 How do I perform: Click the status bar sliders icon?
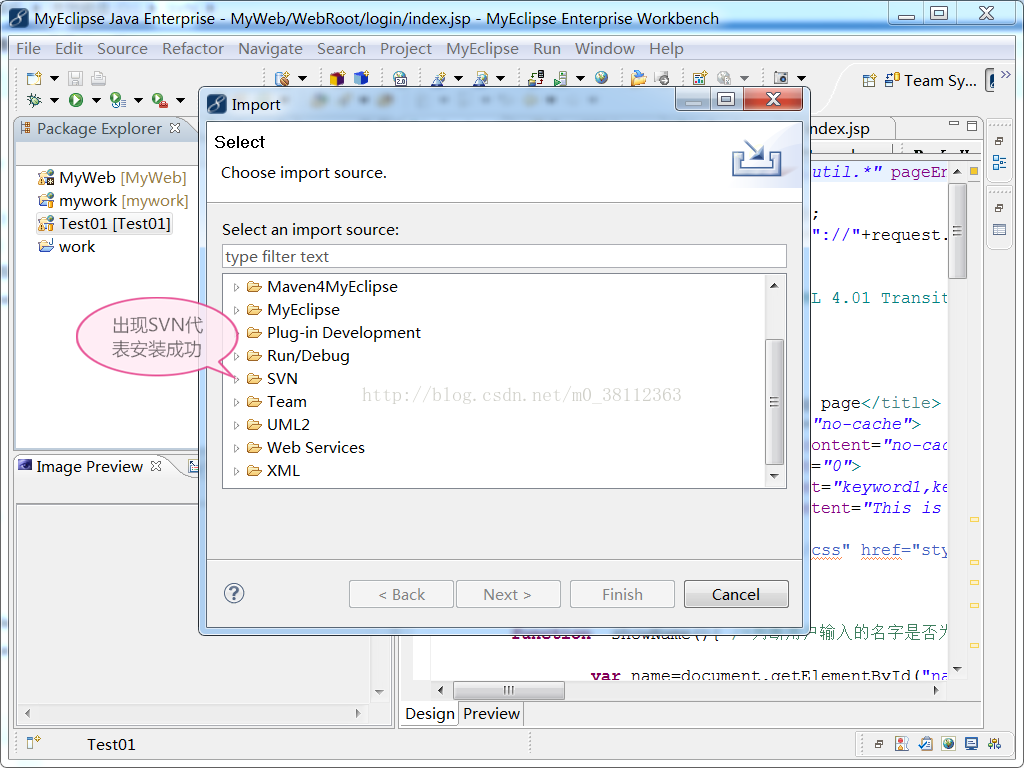[x=995, y=744]
